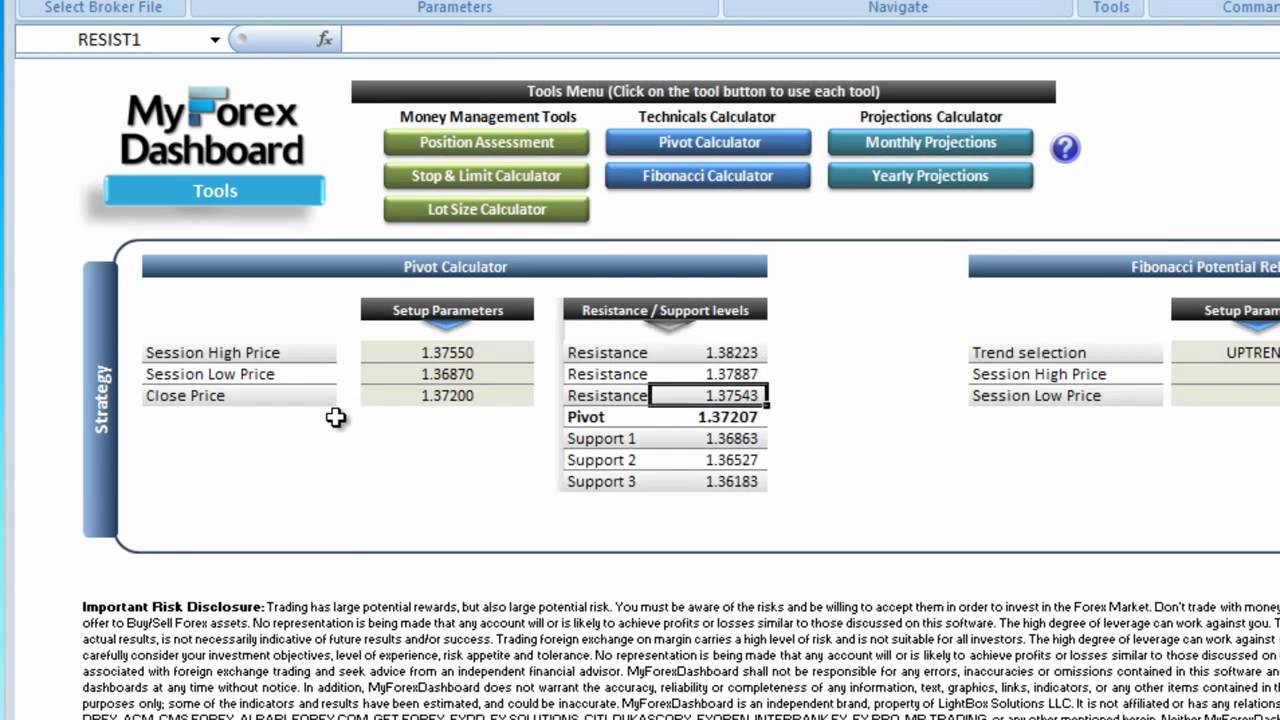Click Session Low Price label in Fibonacci panel
Viewport: 1280px width, 720px height.
coord(1036,396)
